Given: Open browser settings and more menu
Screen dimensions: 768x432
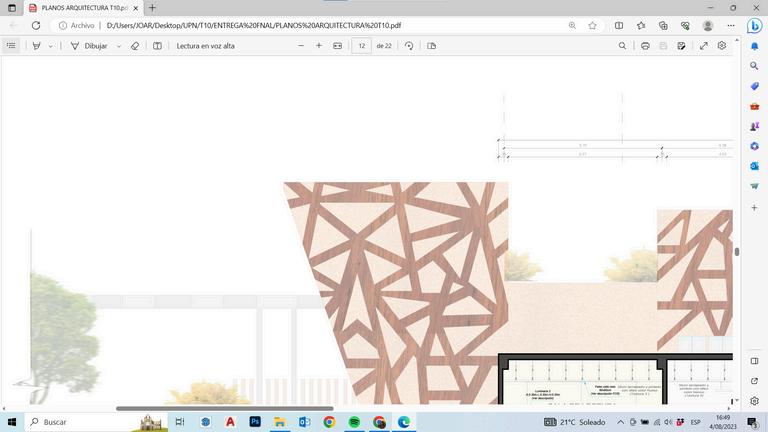Looking at the screenshot, I should (731, 25).
